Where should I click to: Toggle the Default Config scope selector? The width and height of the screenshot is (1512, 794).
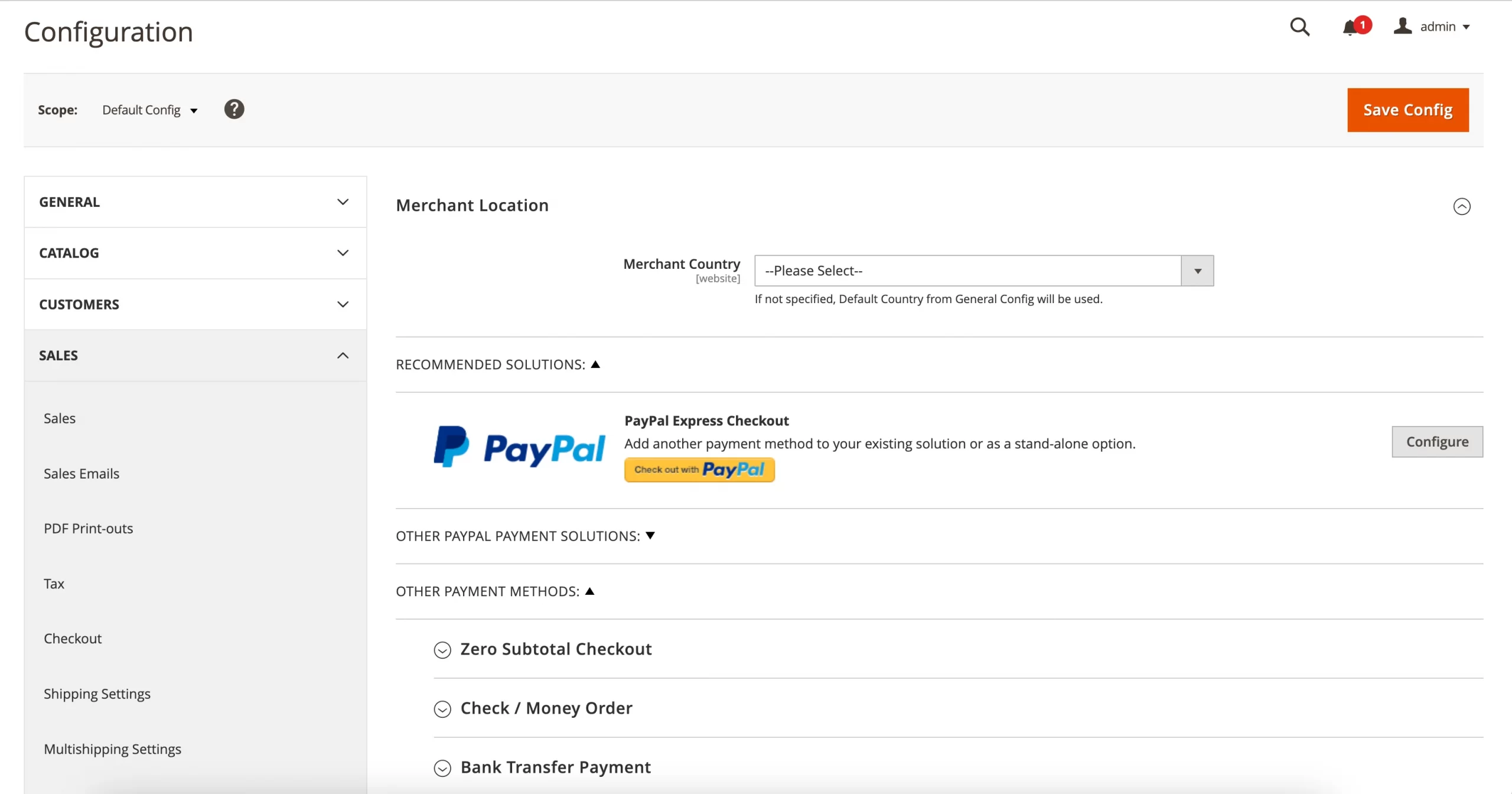(x=150, y=110)
